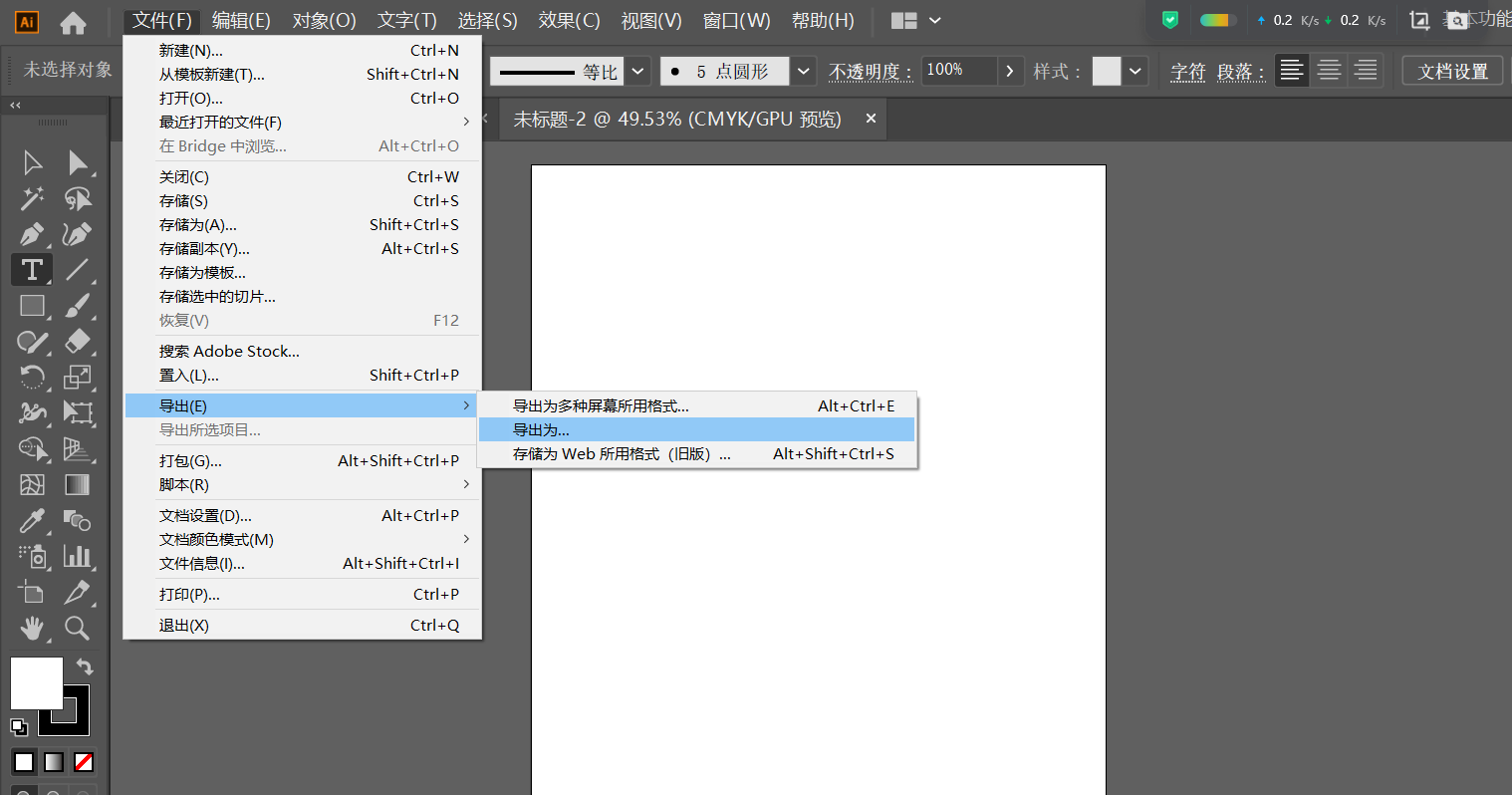Viewport: 1512px width, 795px height.
Task: Click the 文档设置 button
Action: 1452,71
